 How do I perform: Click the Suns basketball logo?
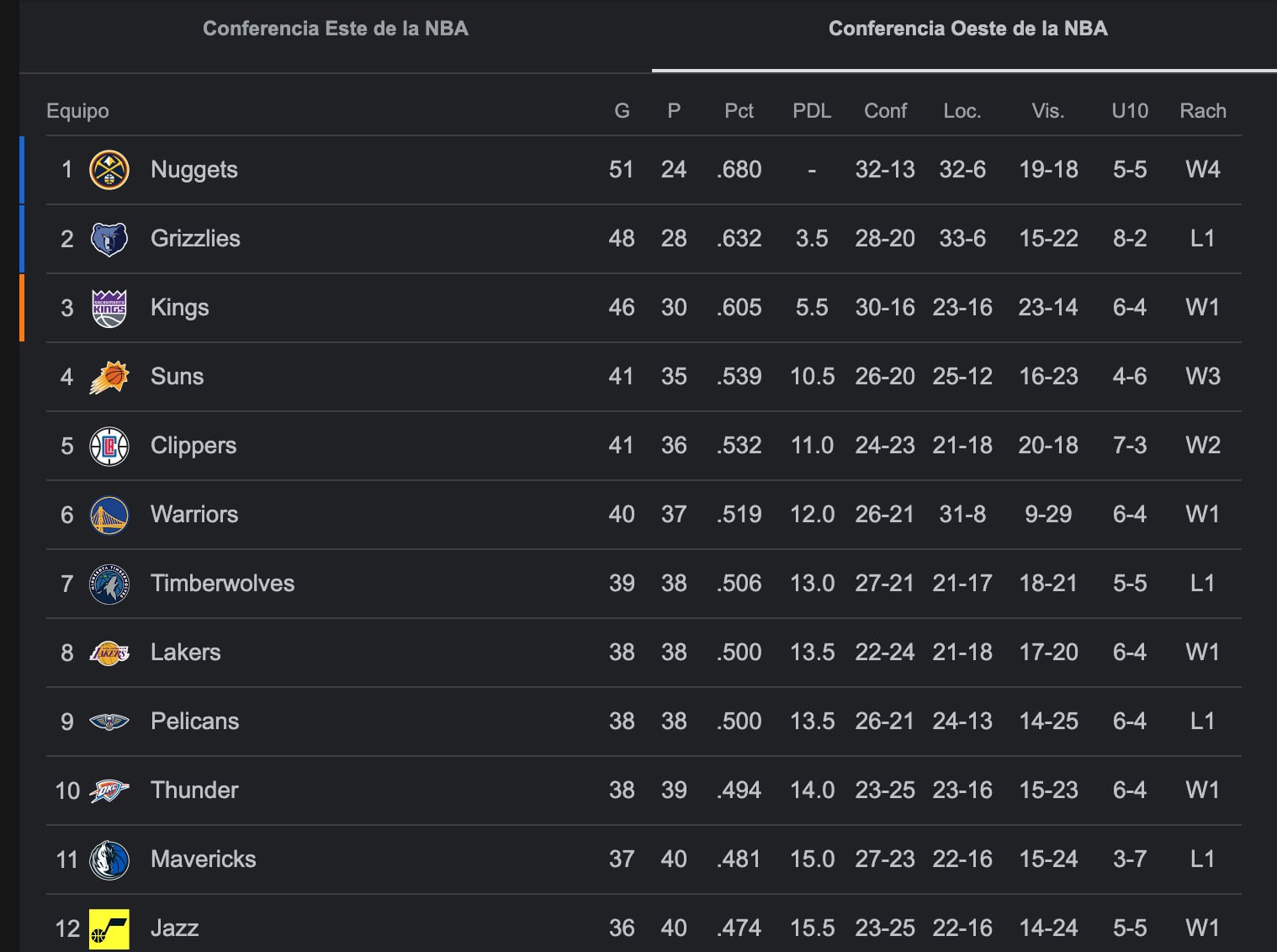point(109,377)
